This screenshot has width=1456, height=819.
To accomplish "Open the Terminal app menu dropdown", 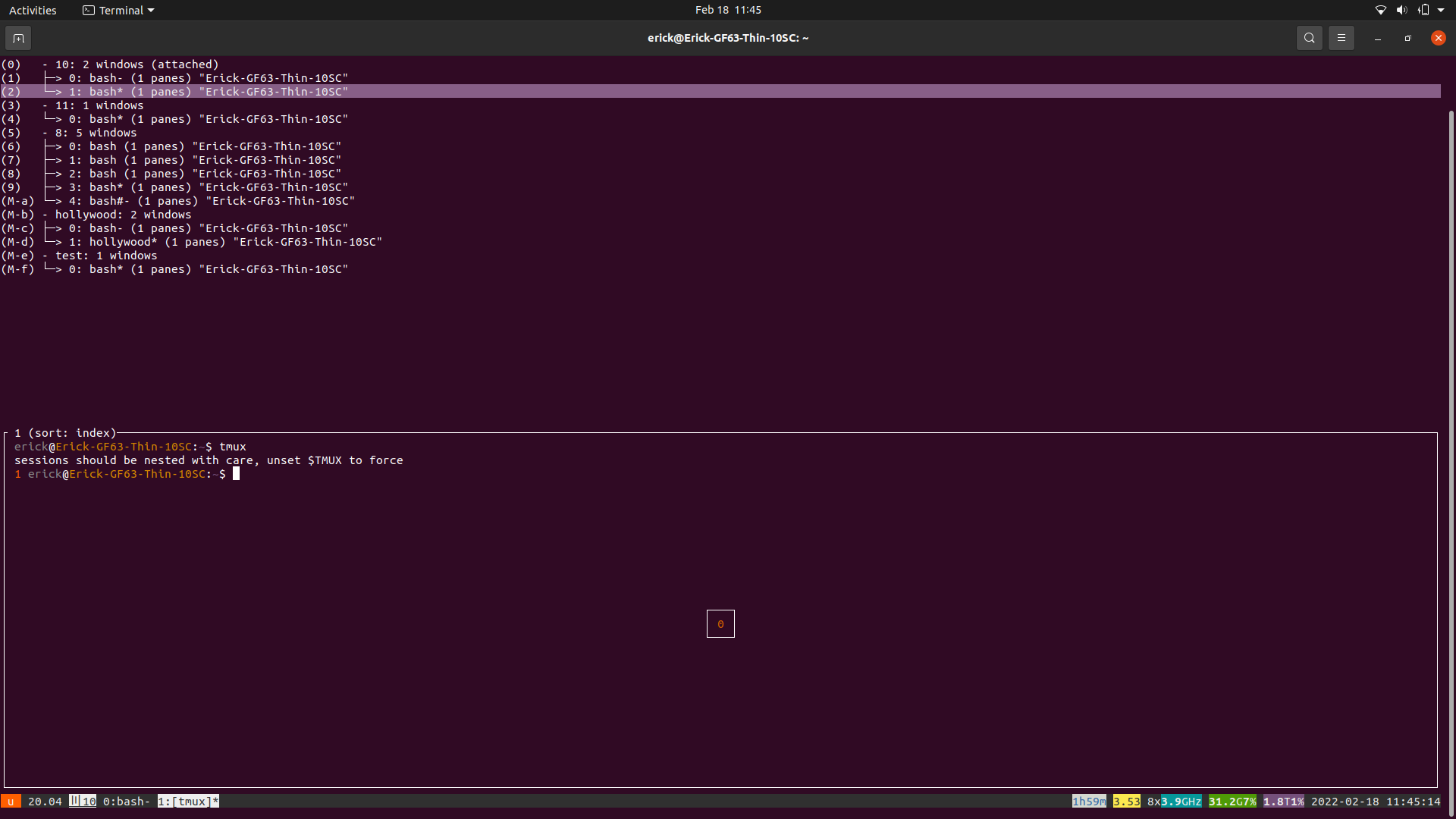I will click(x=118, y=10).
